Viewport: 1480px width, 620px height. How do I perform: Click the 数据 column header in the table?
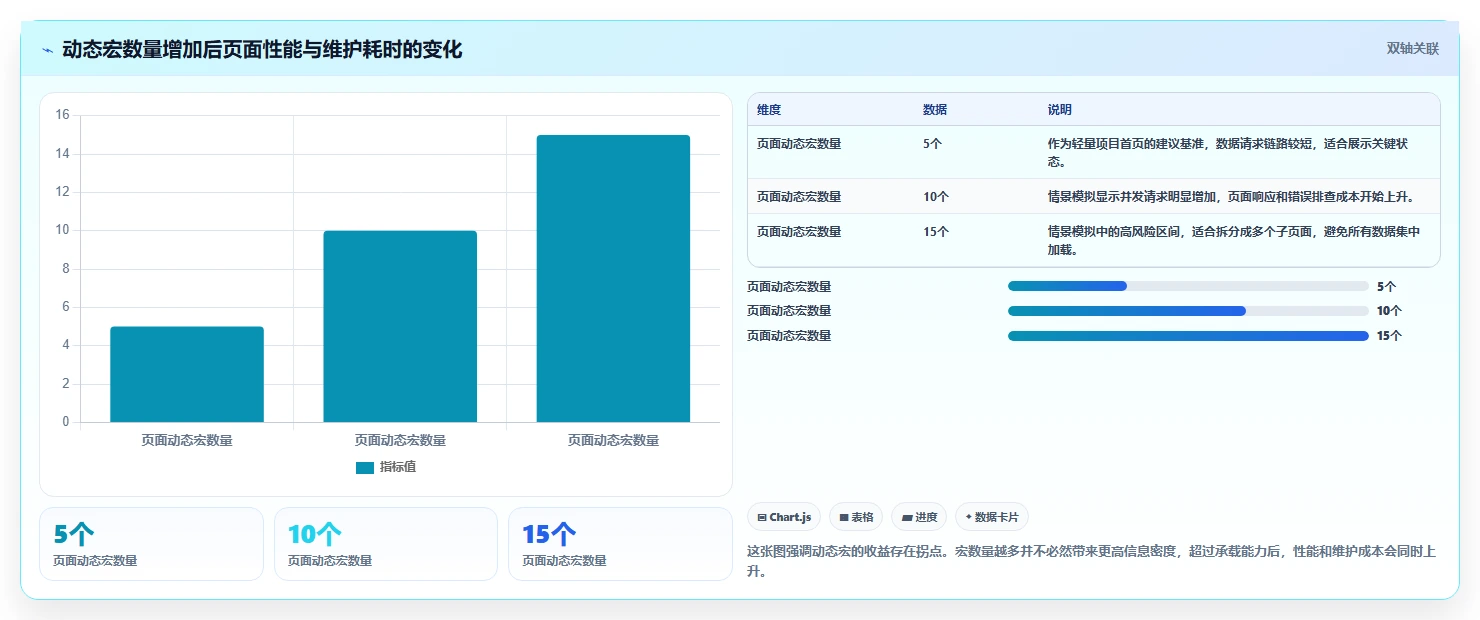pyautogui.click(x=935, y=110)
